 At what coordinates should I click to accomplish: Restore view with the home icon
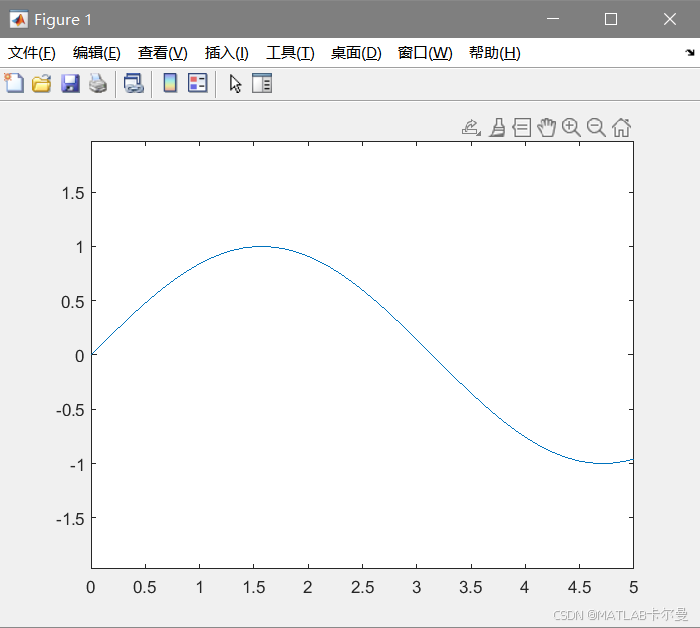pos(621,128)
